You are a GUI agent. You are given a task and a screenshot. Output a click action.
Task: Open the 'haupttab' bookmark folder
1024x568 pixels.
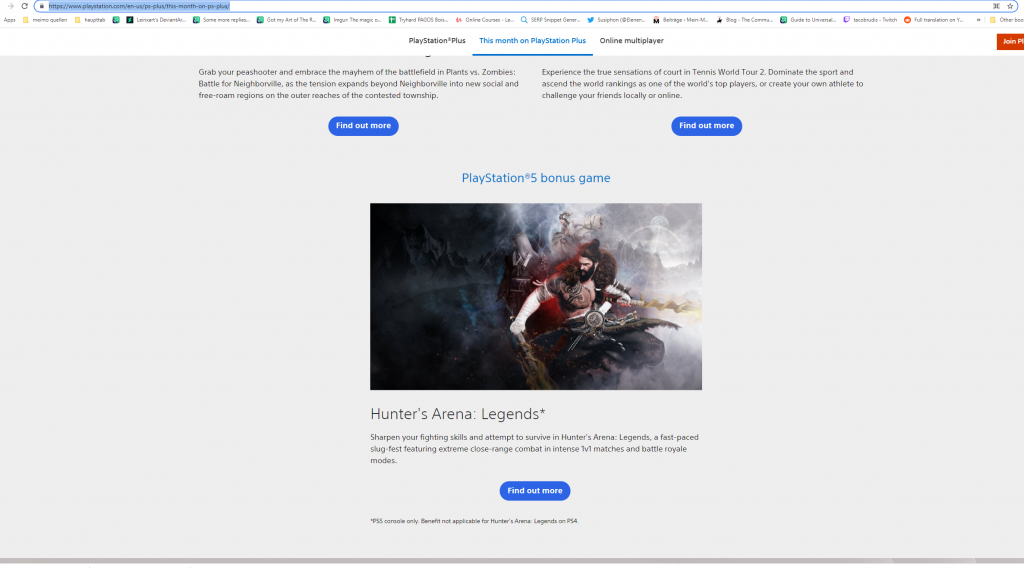click(x=90, y=20)
